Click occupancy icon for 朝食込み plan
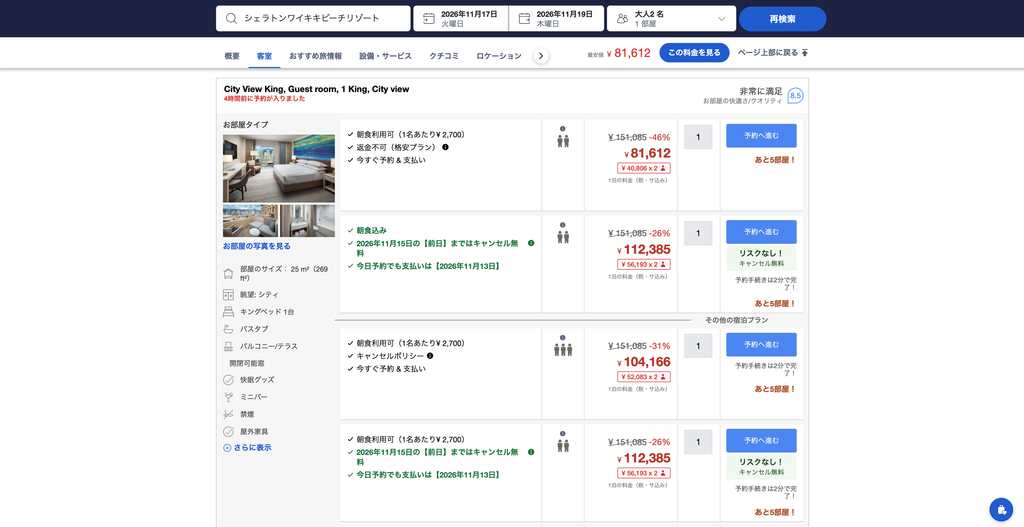 point(563,236)
